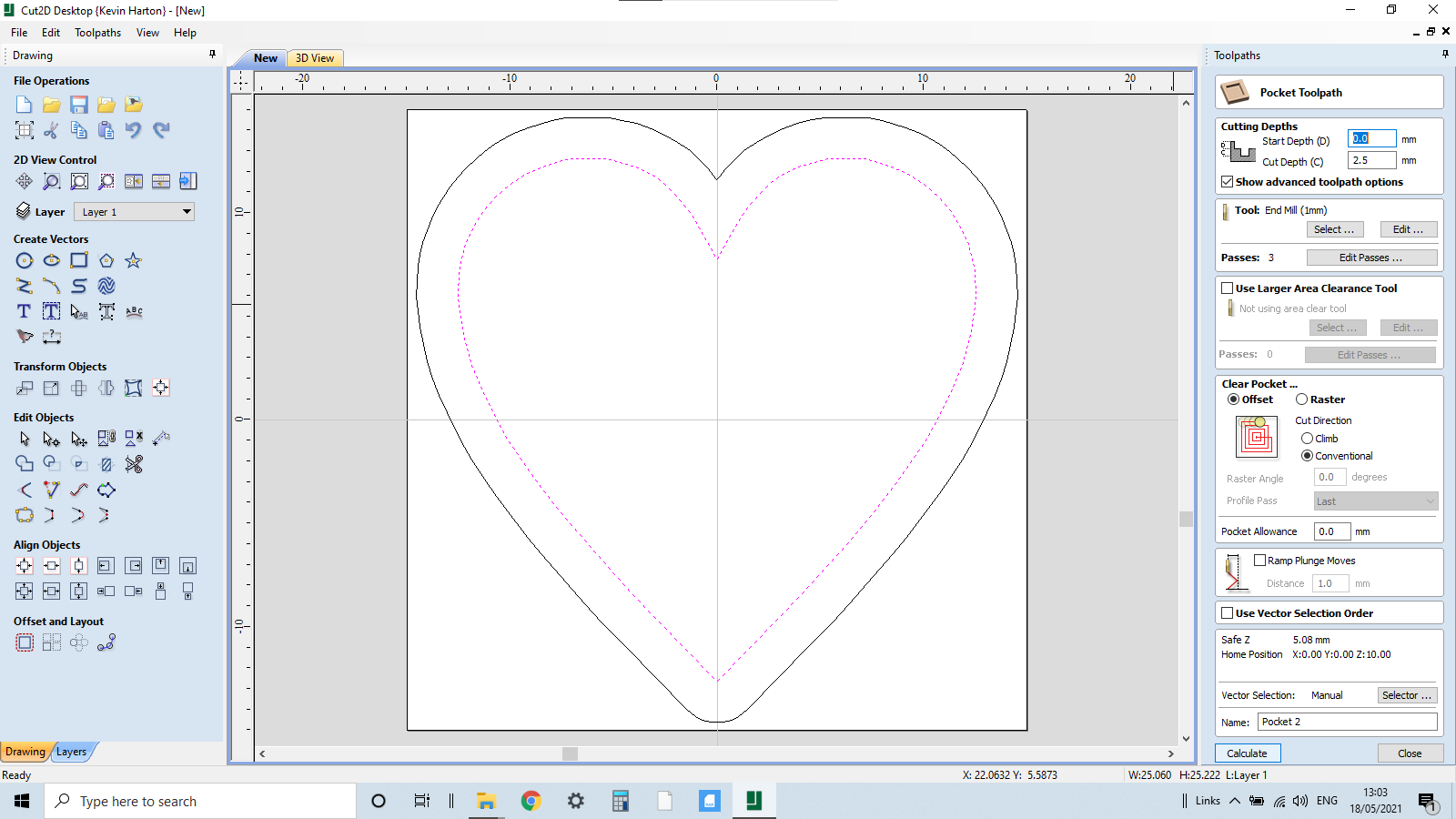This screenshot has width=1456, height=819.
Task: Click the Pocket Allowance field
Action: coord(1332,531)
